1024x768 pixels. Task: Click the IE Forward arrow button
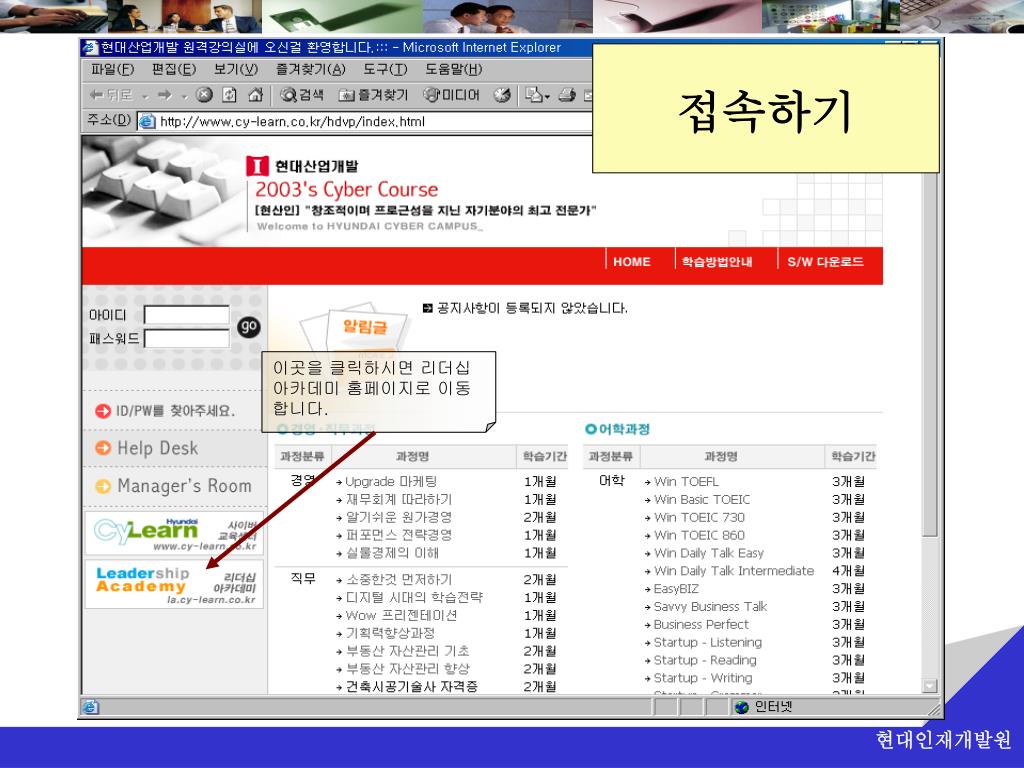tap(165, 95)
